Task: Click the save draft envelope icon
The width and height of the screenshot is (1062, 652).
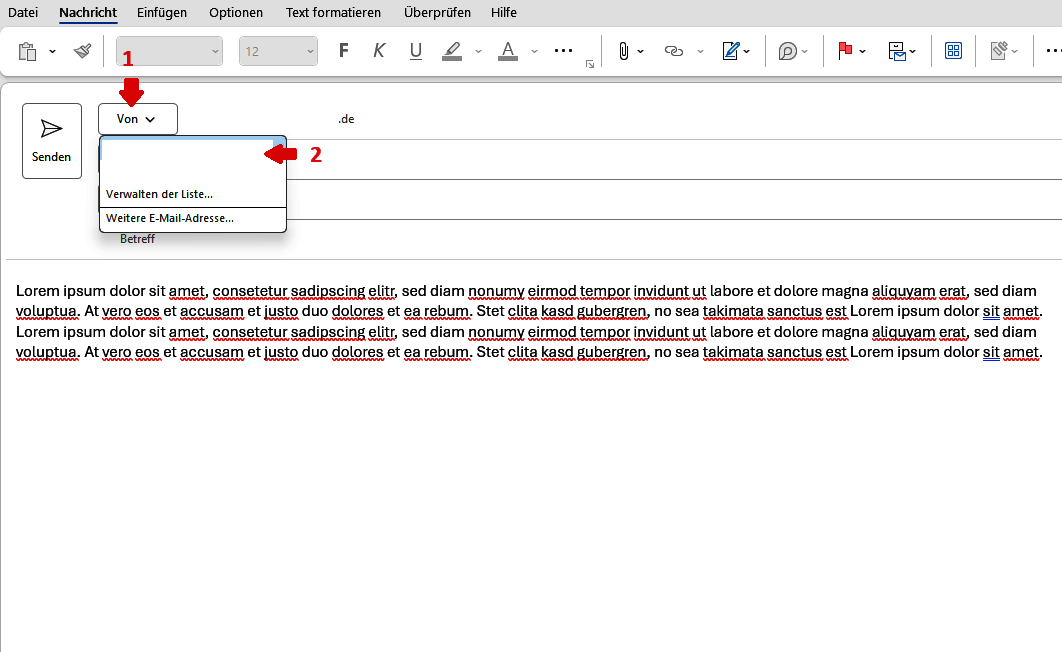Action: coord(898,50)
